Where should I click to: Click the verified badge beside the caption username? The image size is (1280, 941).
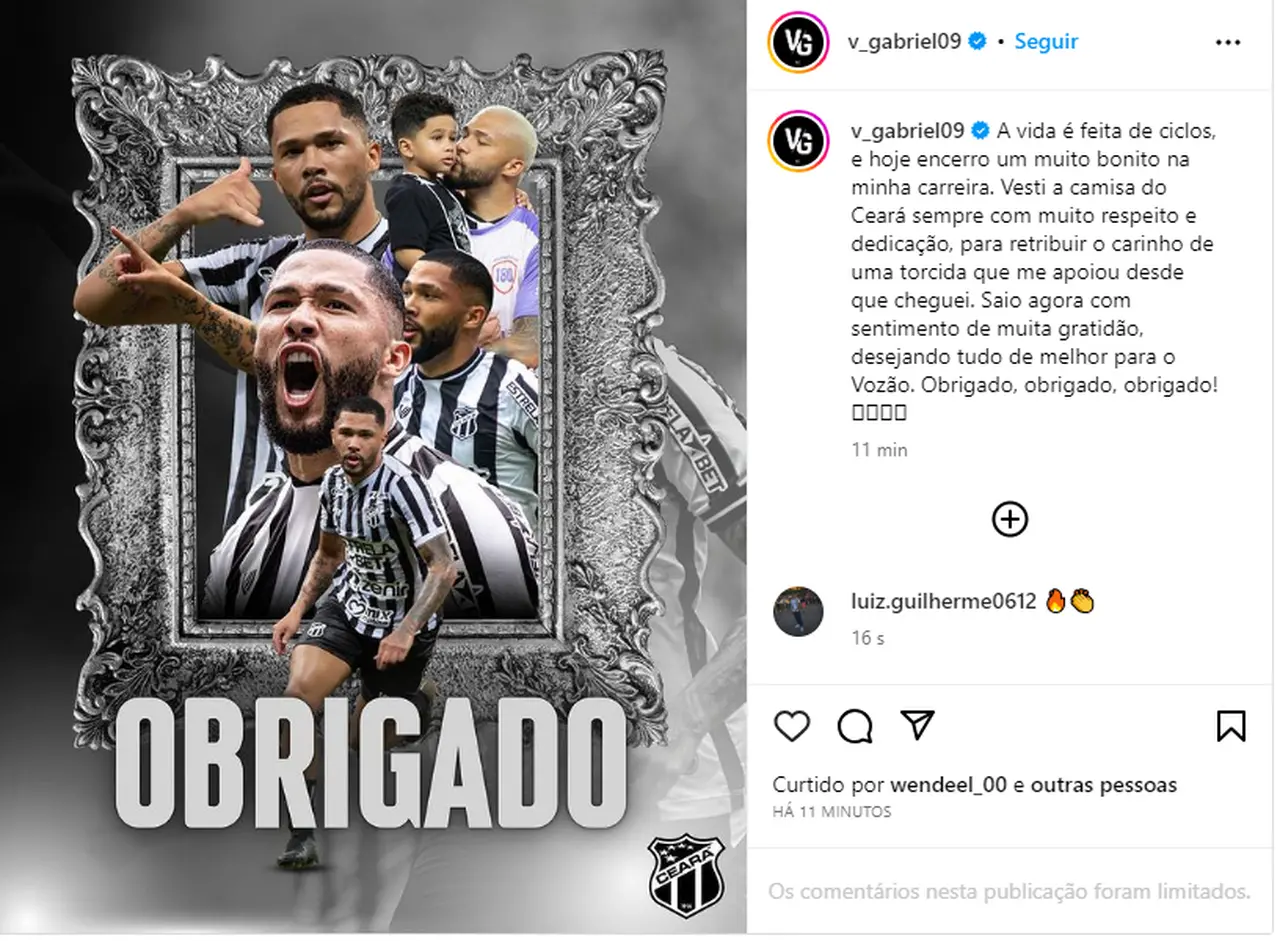[x=977, y=131]
